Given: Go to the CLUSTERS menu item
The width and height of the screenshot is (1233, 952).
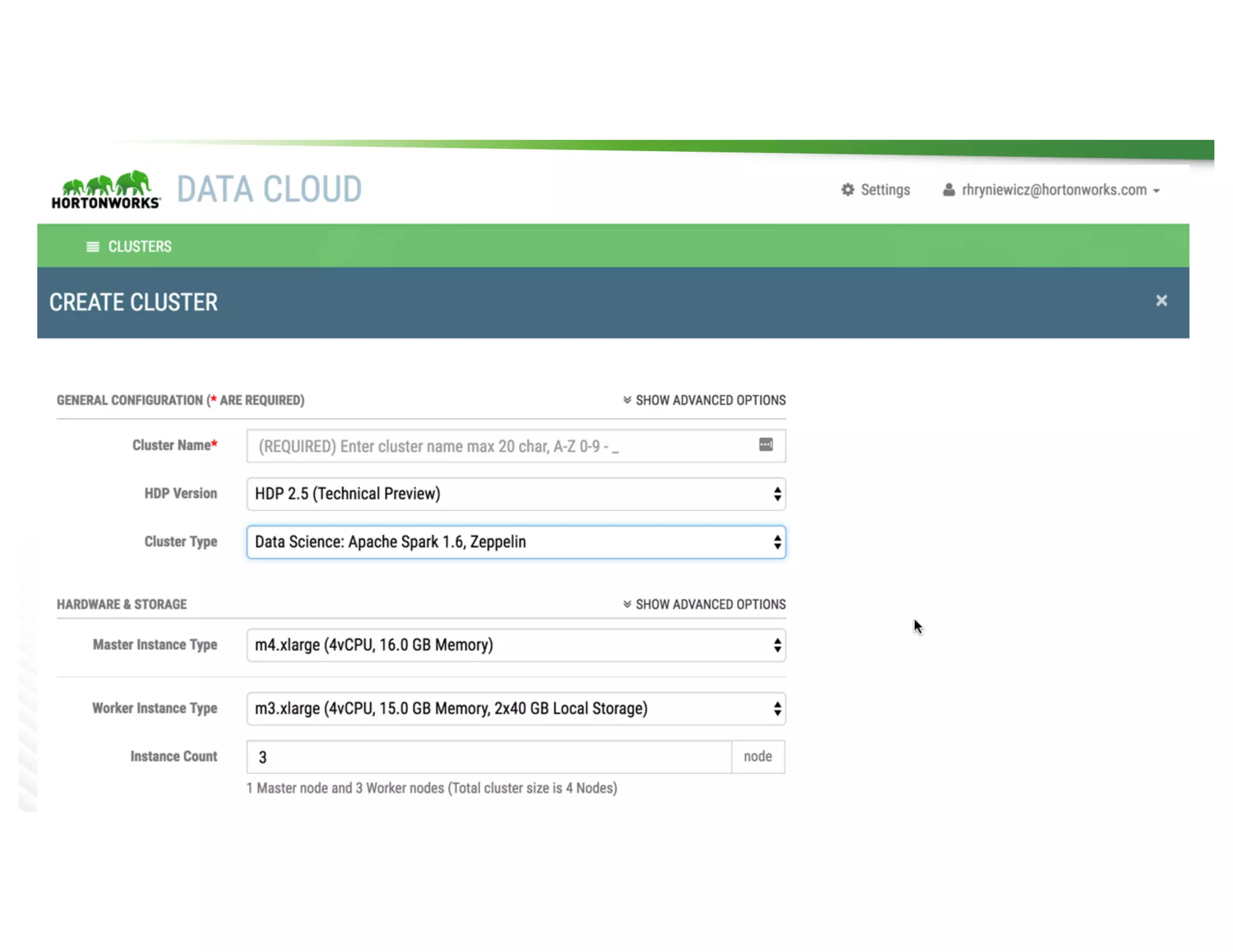Looking at the screenshot, I should [140, 247].
